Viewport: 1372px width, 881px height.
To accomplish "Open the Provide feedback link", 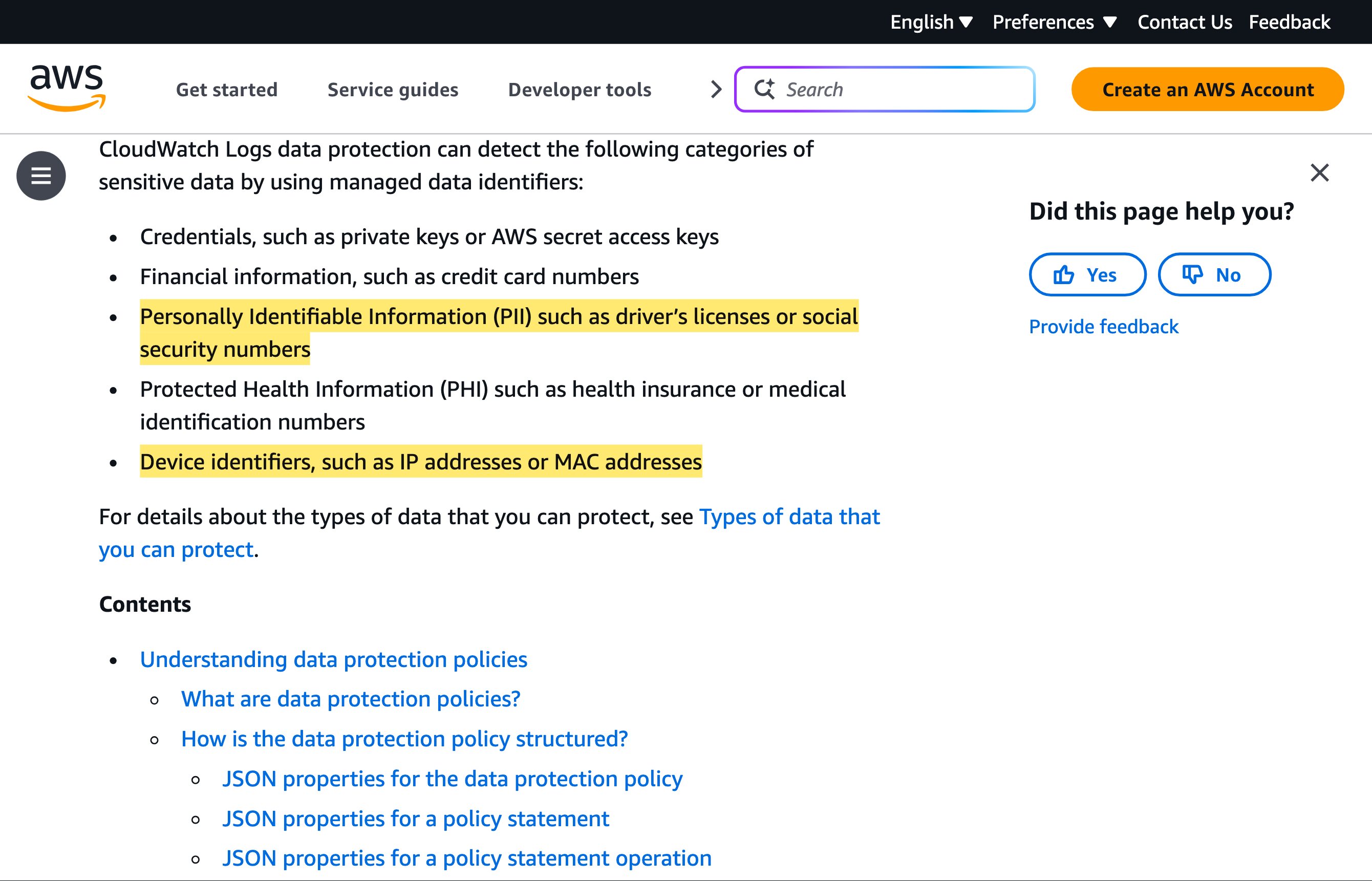I will pyautogui.click(x=1103, y=326).
